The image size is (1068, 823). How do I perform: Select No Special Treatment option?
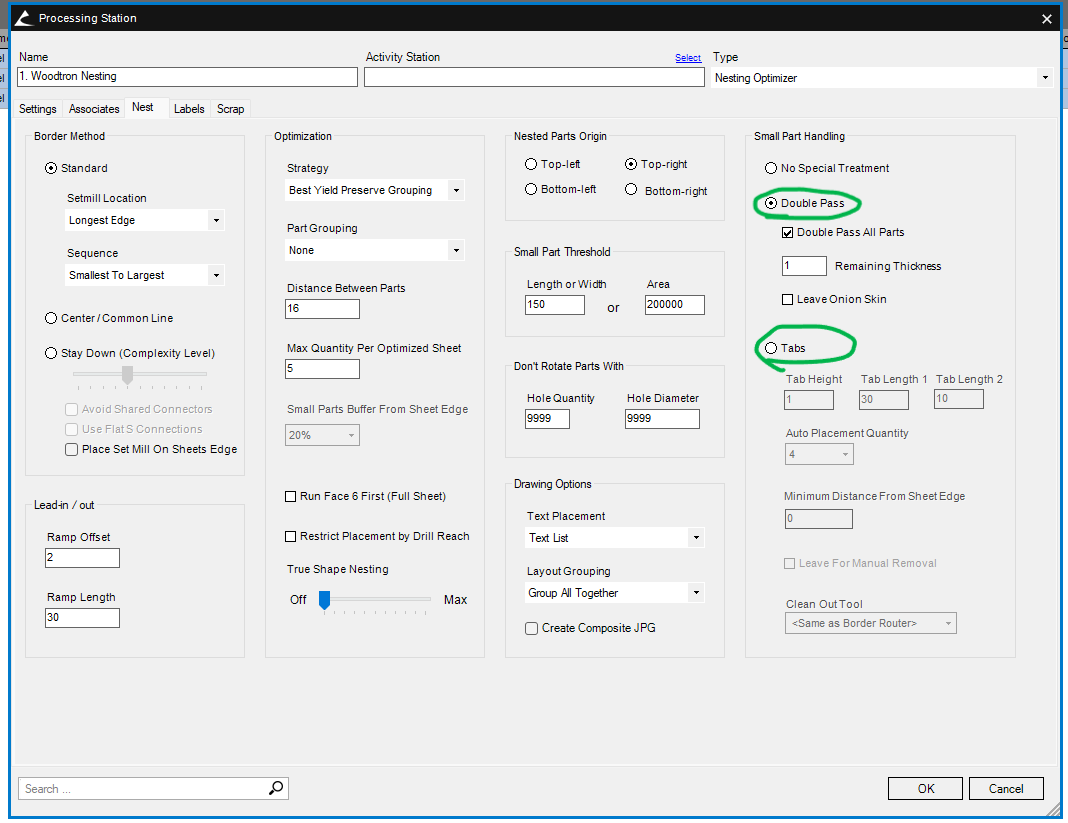pyautogui.click(x=771, y=168)
